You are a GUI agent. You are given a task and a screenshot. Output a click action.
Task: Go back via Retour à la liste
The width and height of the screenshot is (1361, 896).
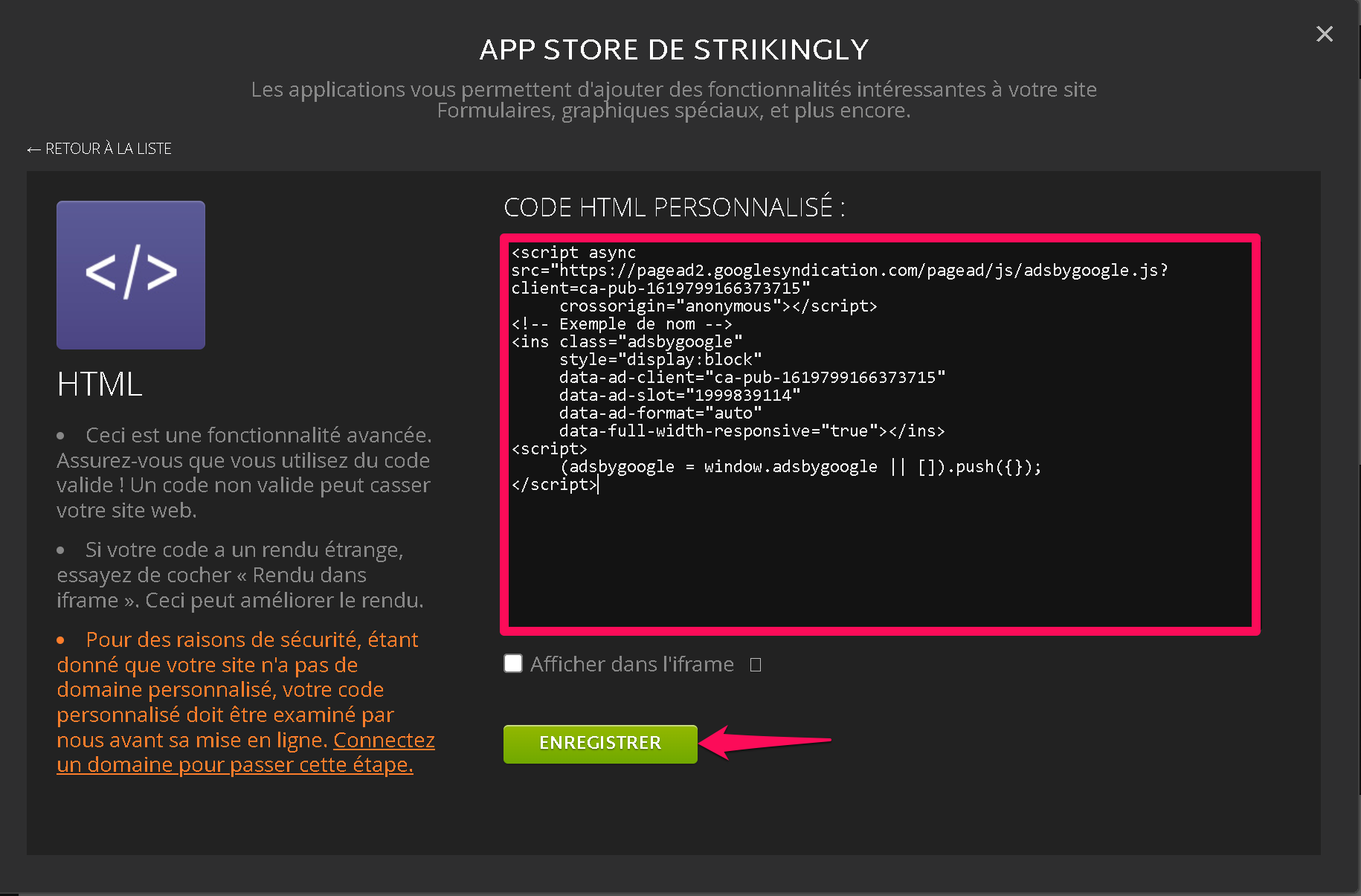[99, 149]
